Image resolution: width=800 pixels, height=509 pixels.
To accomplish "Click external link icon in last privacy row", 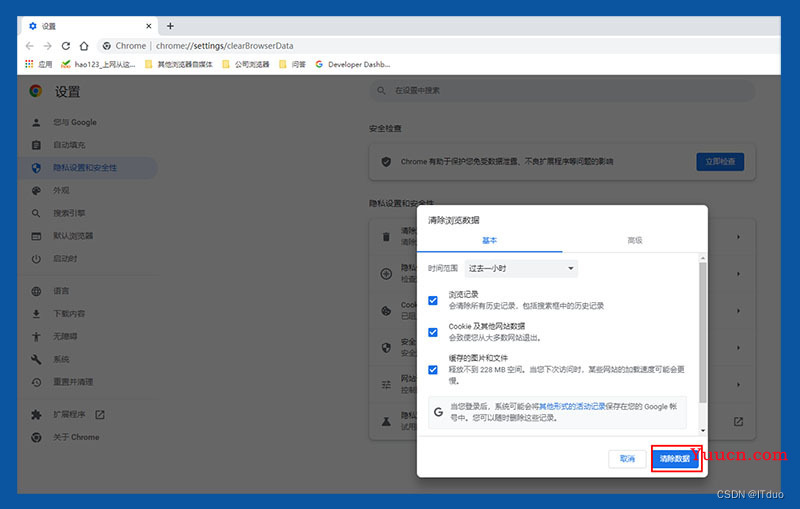I will [x=738, y=421].
